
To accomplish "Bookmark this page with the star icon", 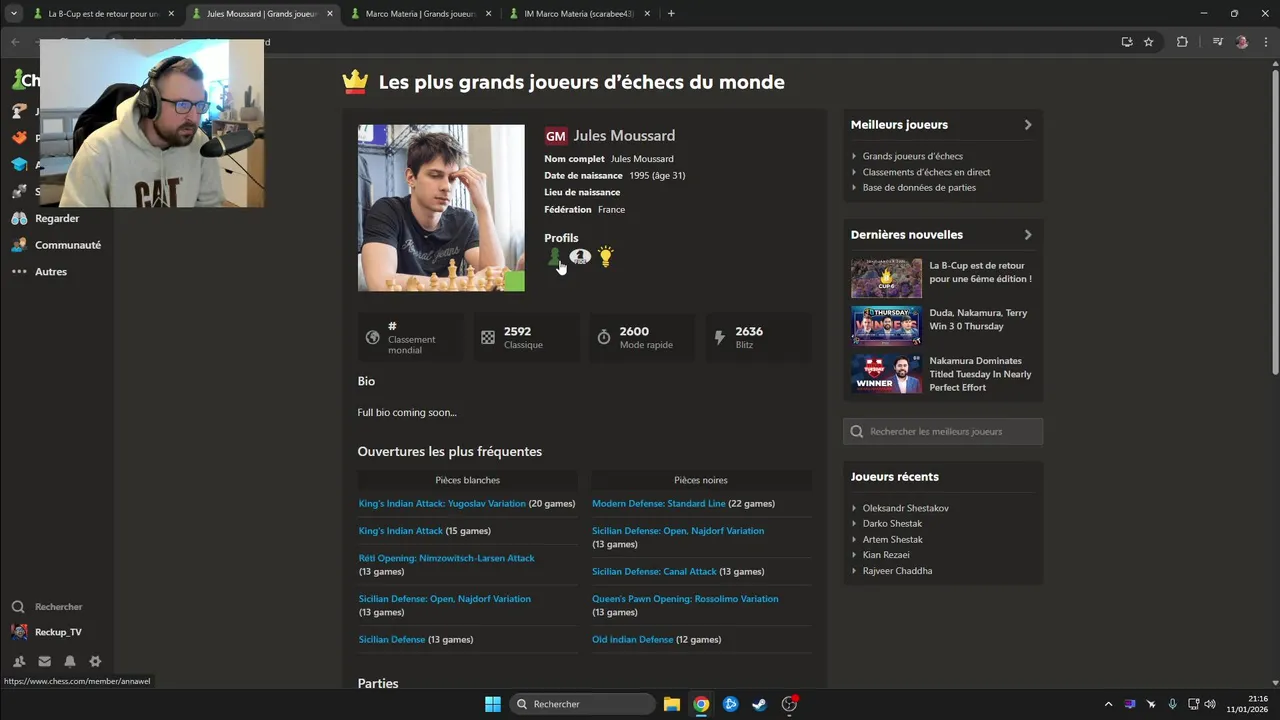I will point(1148,42).
